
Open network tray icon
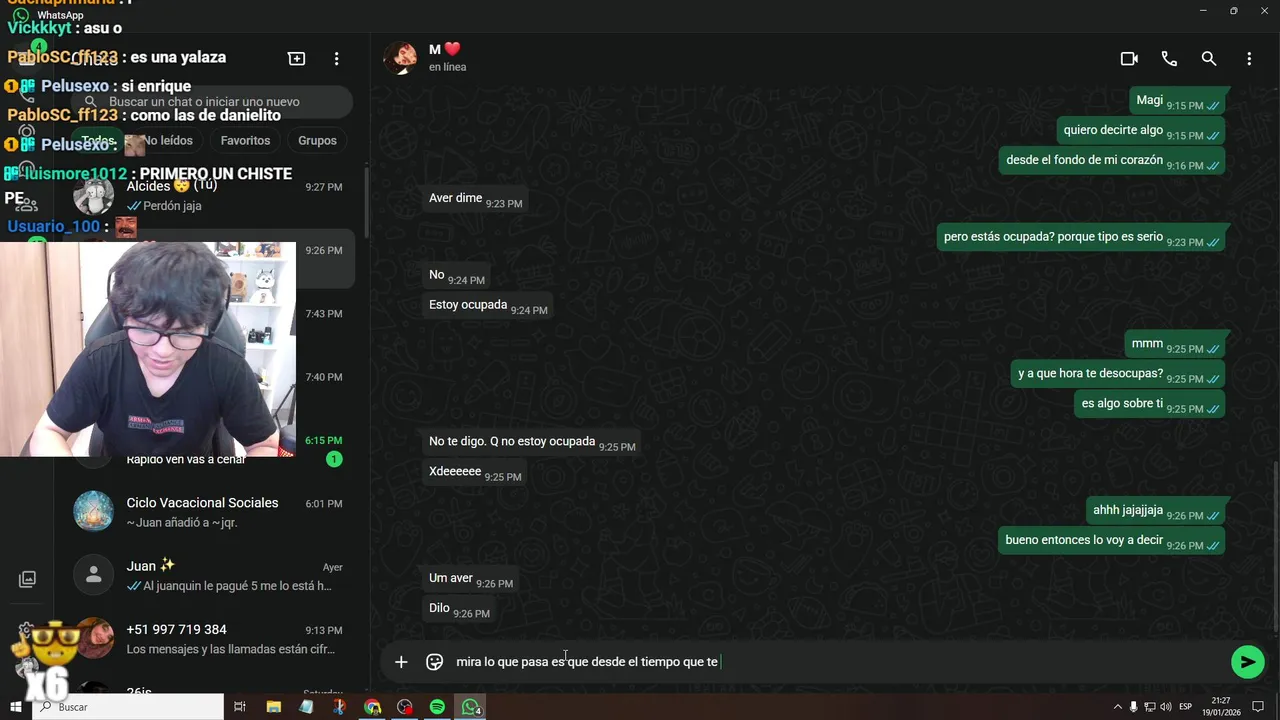coord(1150,707)
